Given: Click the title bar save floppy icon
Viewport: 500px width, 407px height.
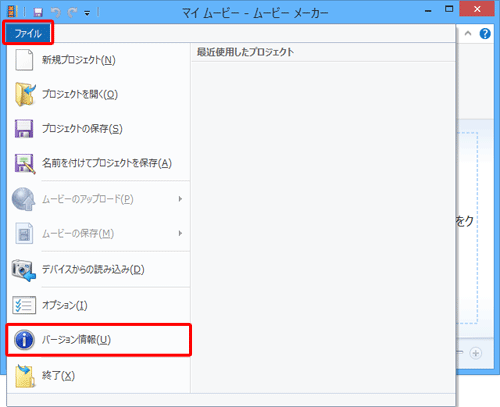Looking at the screenshot, I should [38, 13].
